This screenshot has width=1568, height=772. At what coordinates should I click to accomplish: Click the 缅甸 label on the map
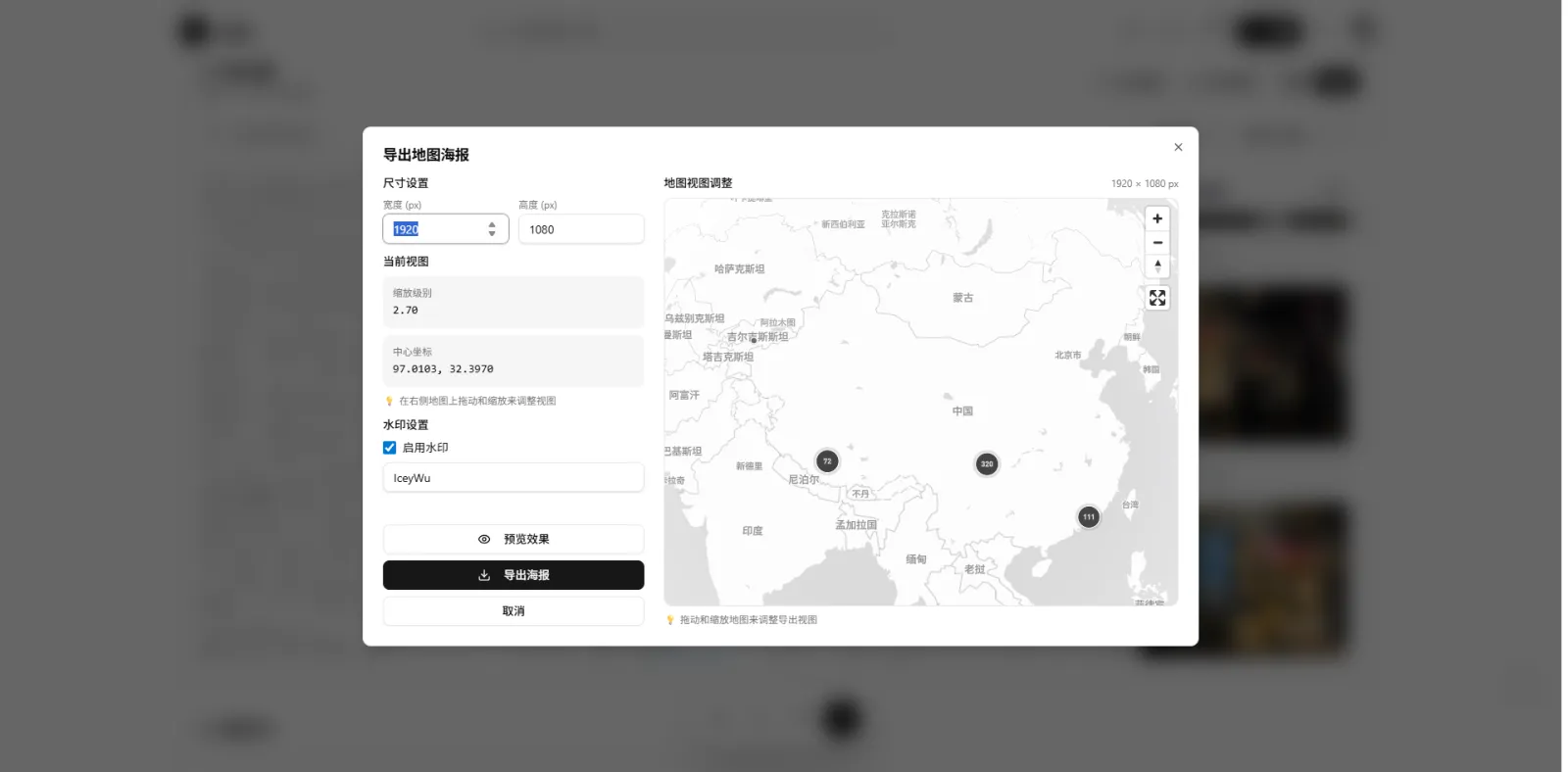[916, 559]
